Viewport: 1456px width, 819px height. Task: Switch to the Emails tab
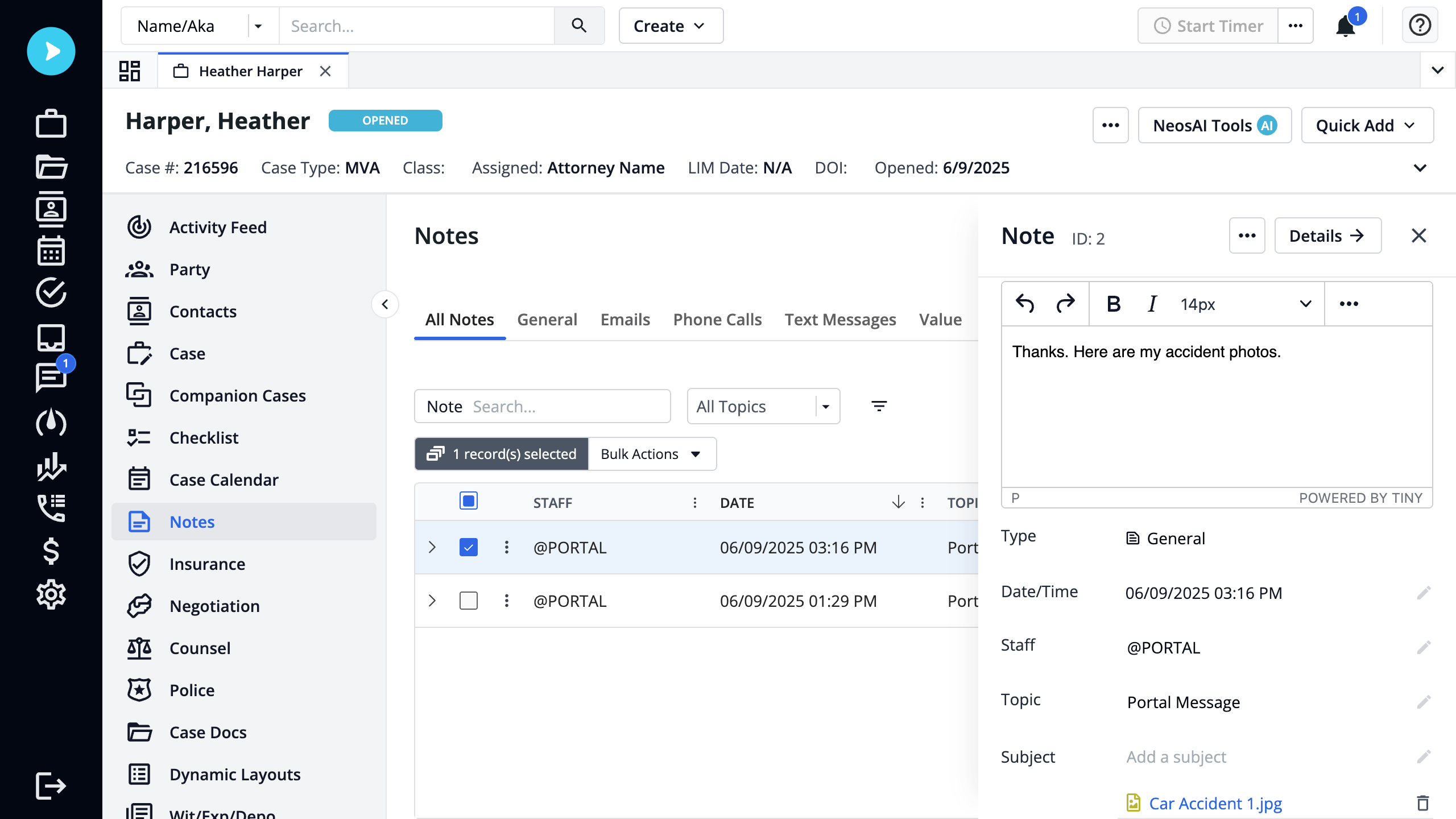click(624, 319)
